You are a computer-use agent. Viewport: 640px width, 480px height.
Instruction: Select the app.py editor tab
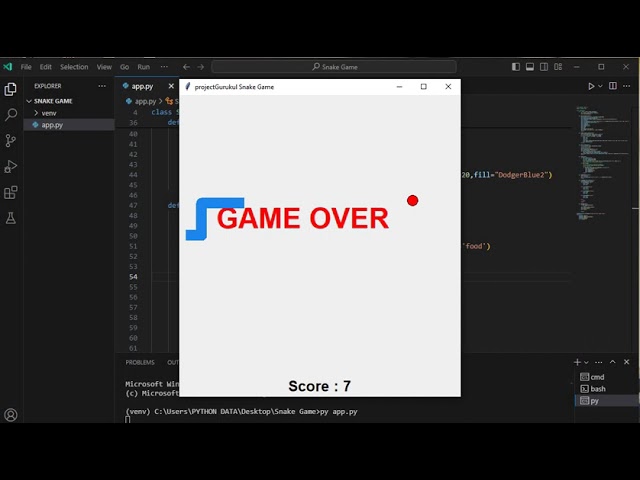point(142,86)
